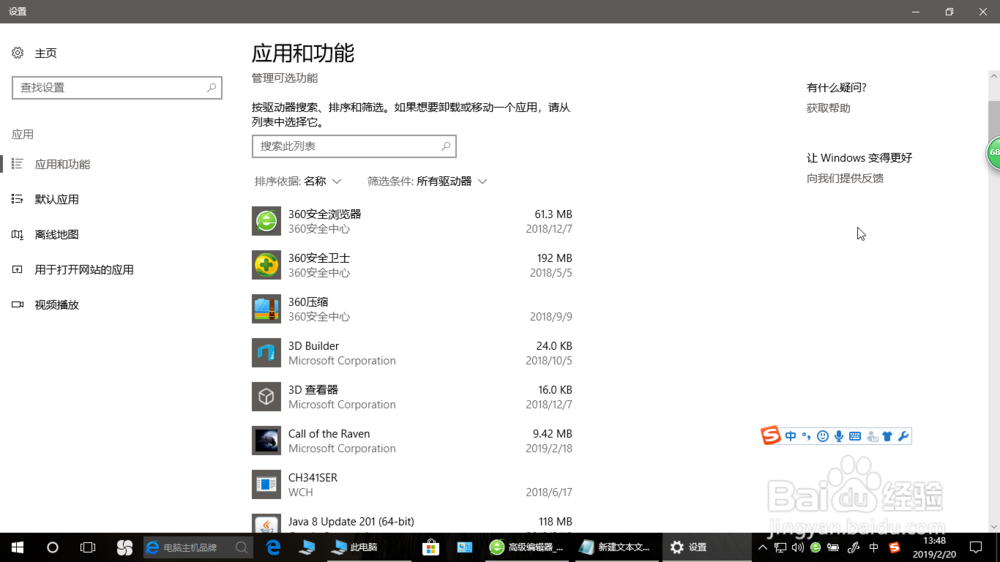
Task: Open emoji panel on Sogou bar
Action: [823, 436]
